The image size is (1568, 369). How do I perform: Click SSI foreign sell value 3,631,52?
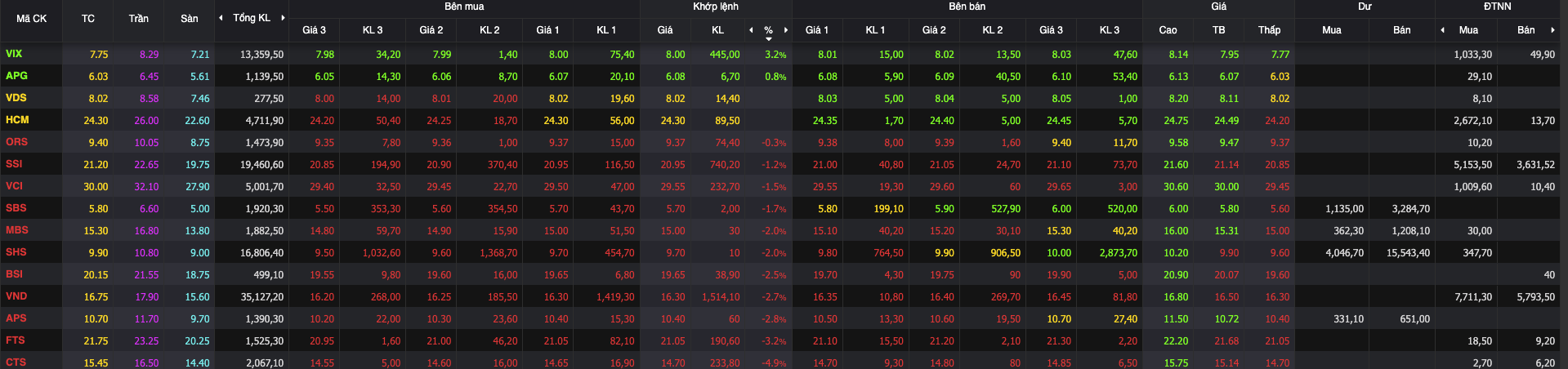point(1535,165)
